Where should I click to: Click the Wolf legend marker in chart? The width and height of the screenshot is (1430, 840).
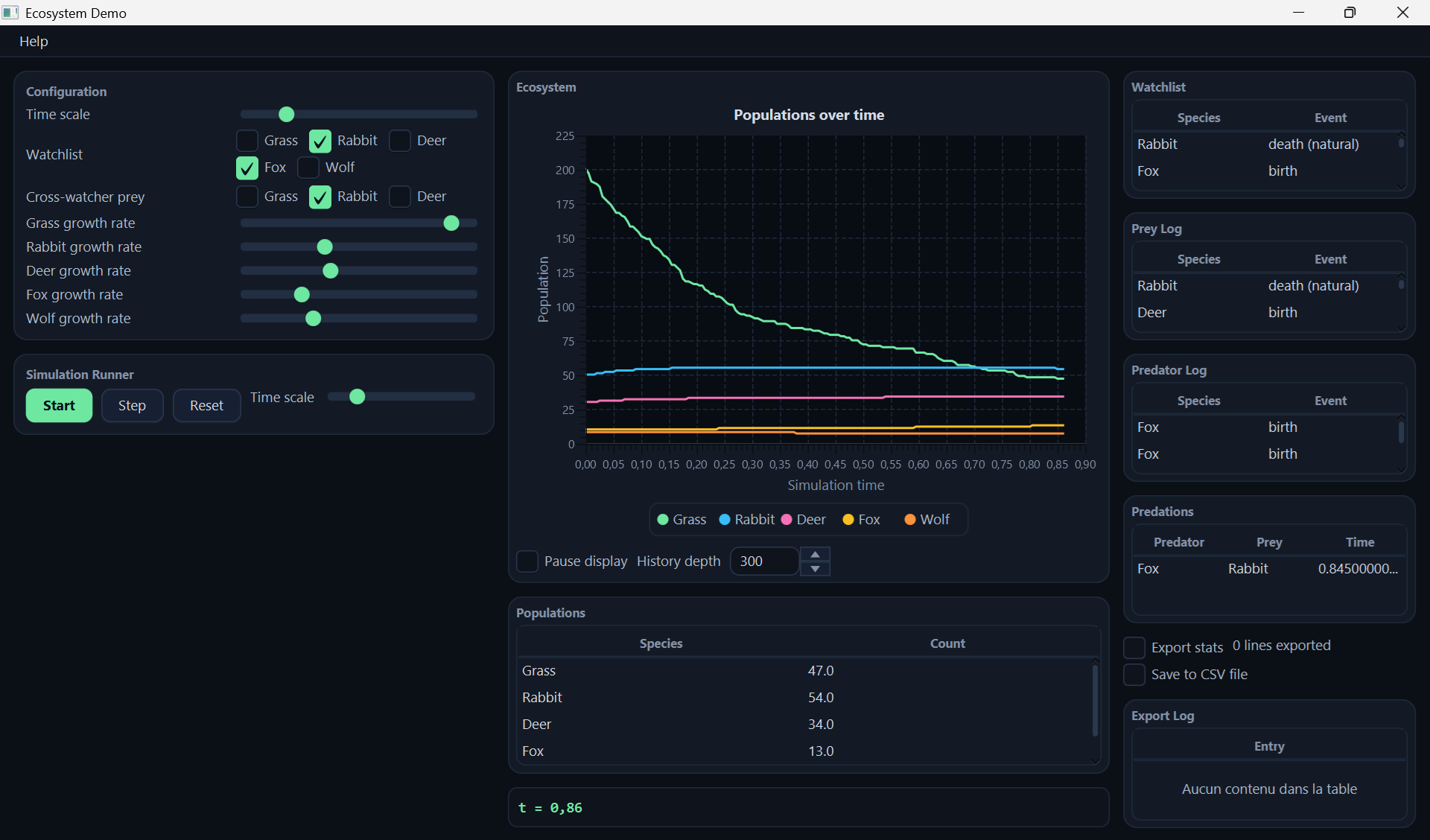(x=909, y=520)
